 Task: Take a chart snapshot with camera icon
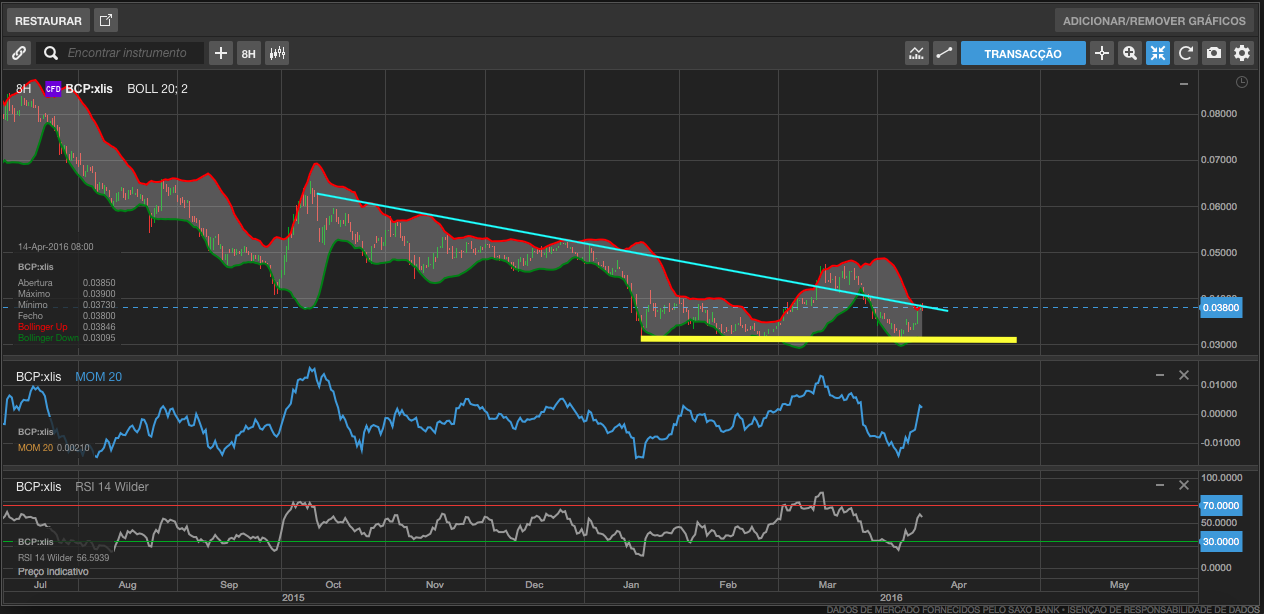click(1214, 53)
